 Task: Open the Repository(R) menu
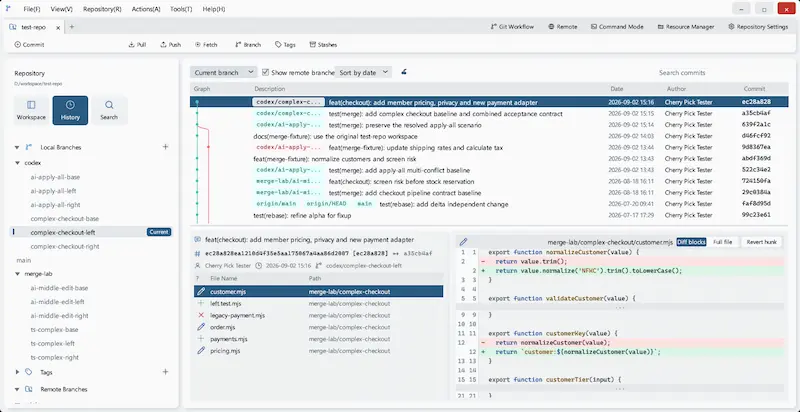pos(102,9)
